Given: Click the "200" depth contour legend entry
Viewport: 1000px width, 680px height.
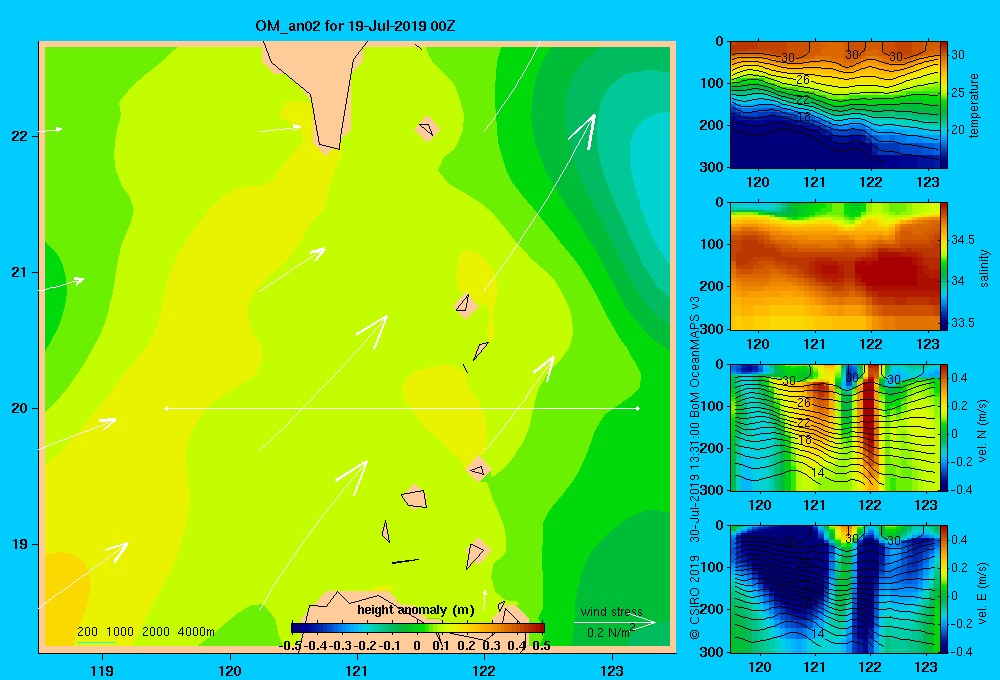Looking at the screenshot, I should (x=87, y=632).
